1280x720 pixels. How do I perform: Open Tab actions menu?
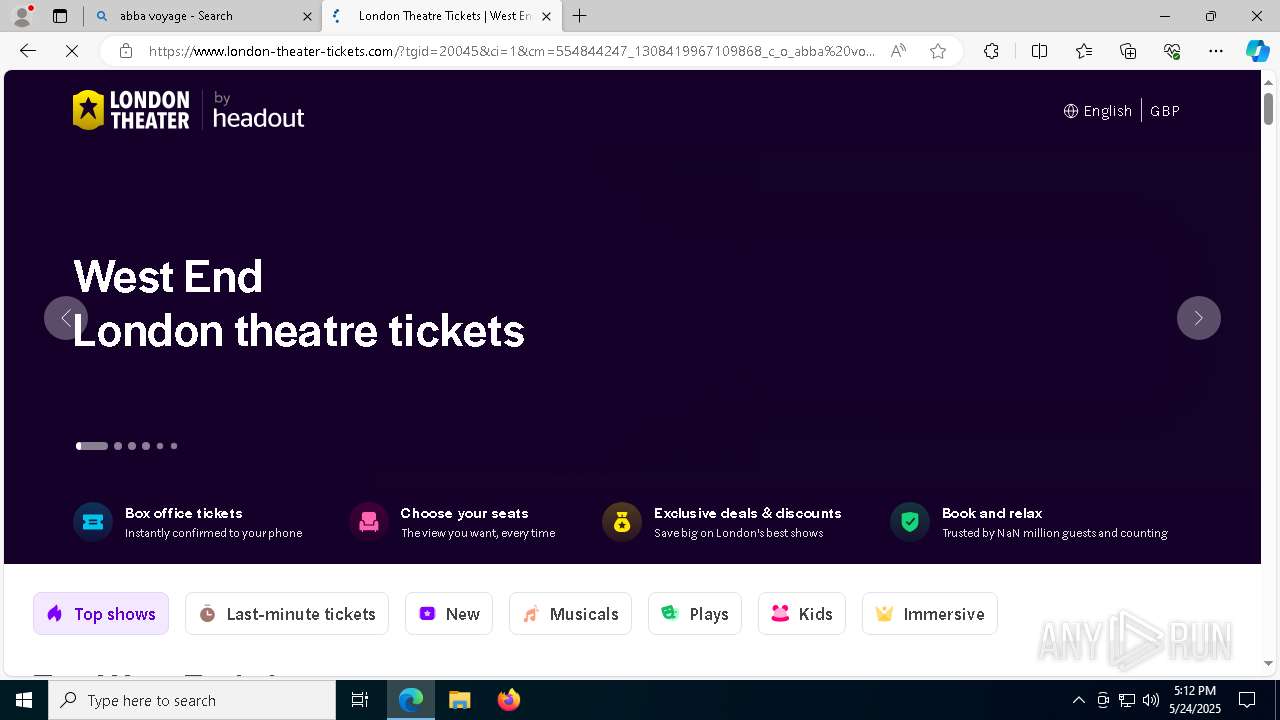tap(60, 16)
